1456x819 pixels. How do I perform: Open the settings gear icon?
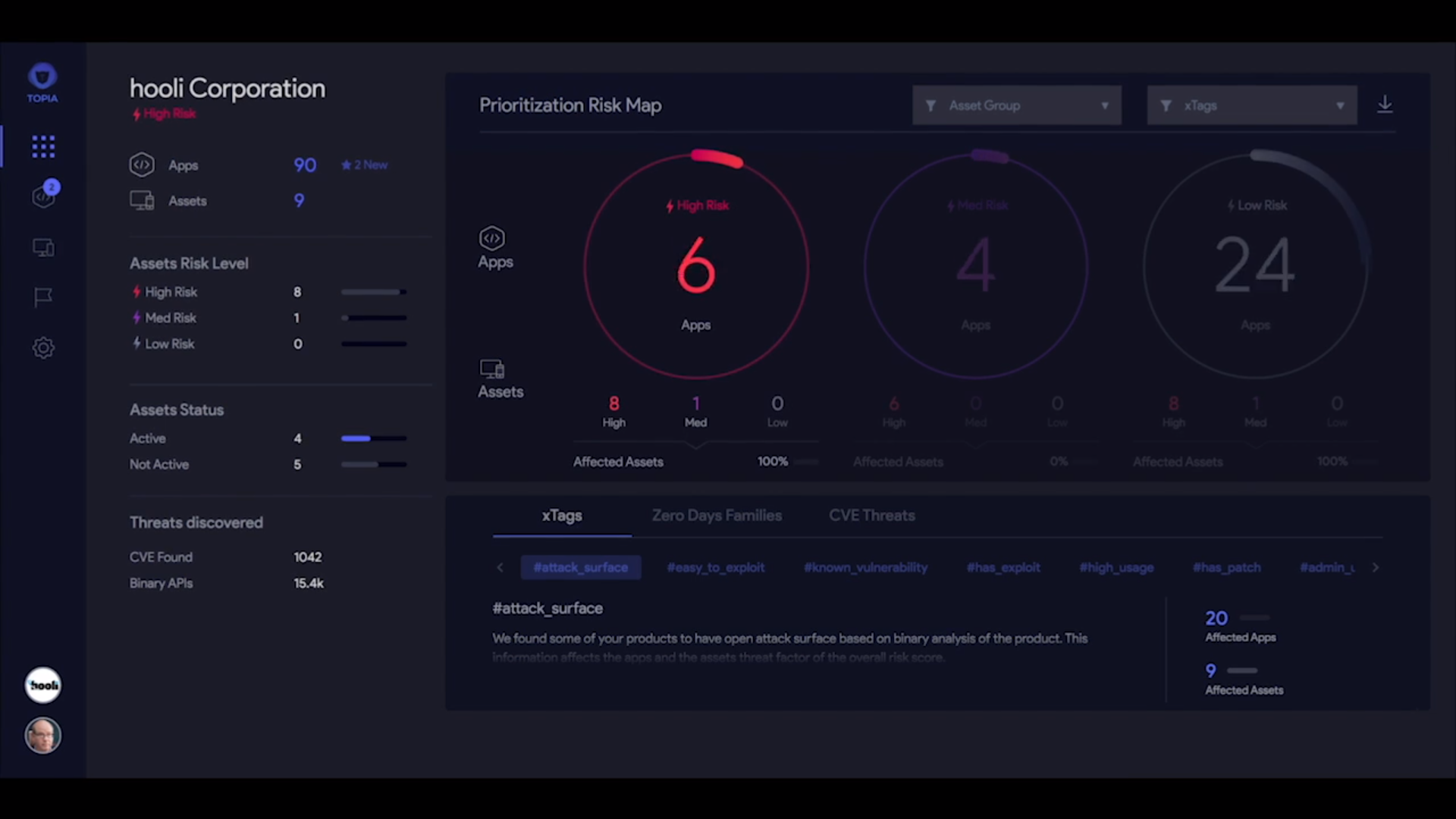pos(43,348)
